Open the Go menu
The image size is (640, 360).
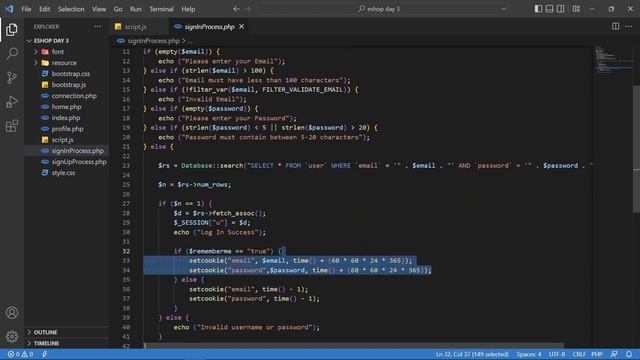(118, 9)
